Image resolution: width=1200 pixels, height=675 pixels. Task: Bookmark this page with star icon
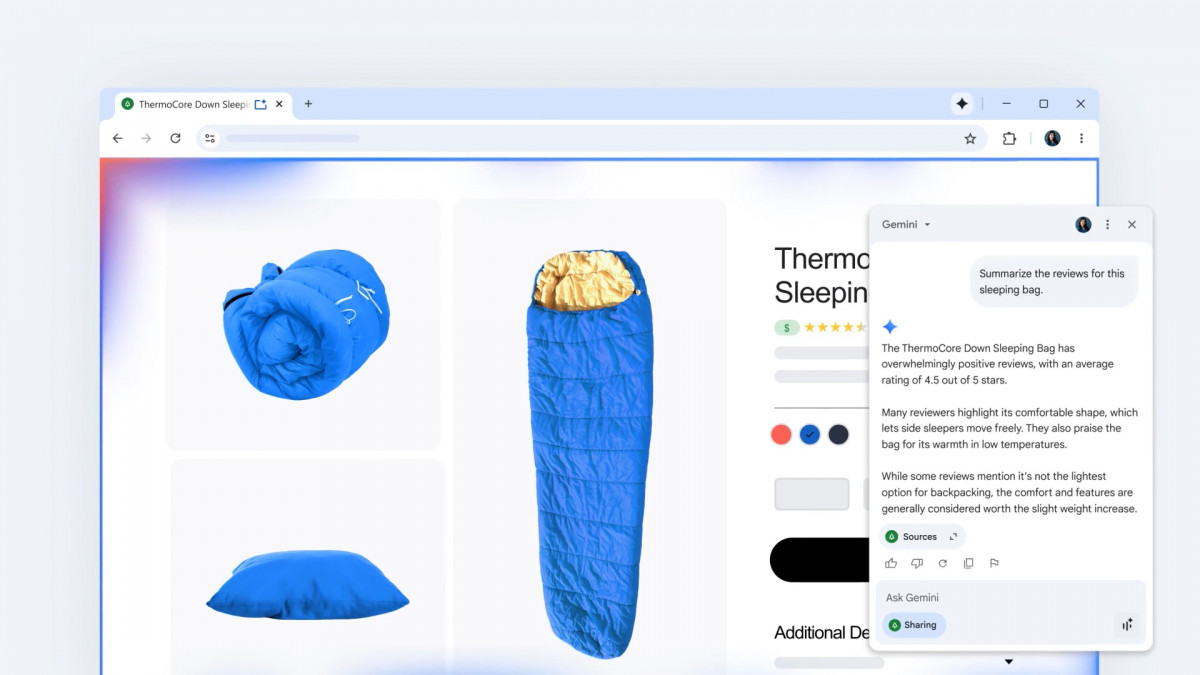coord(970,139)
